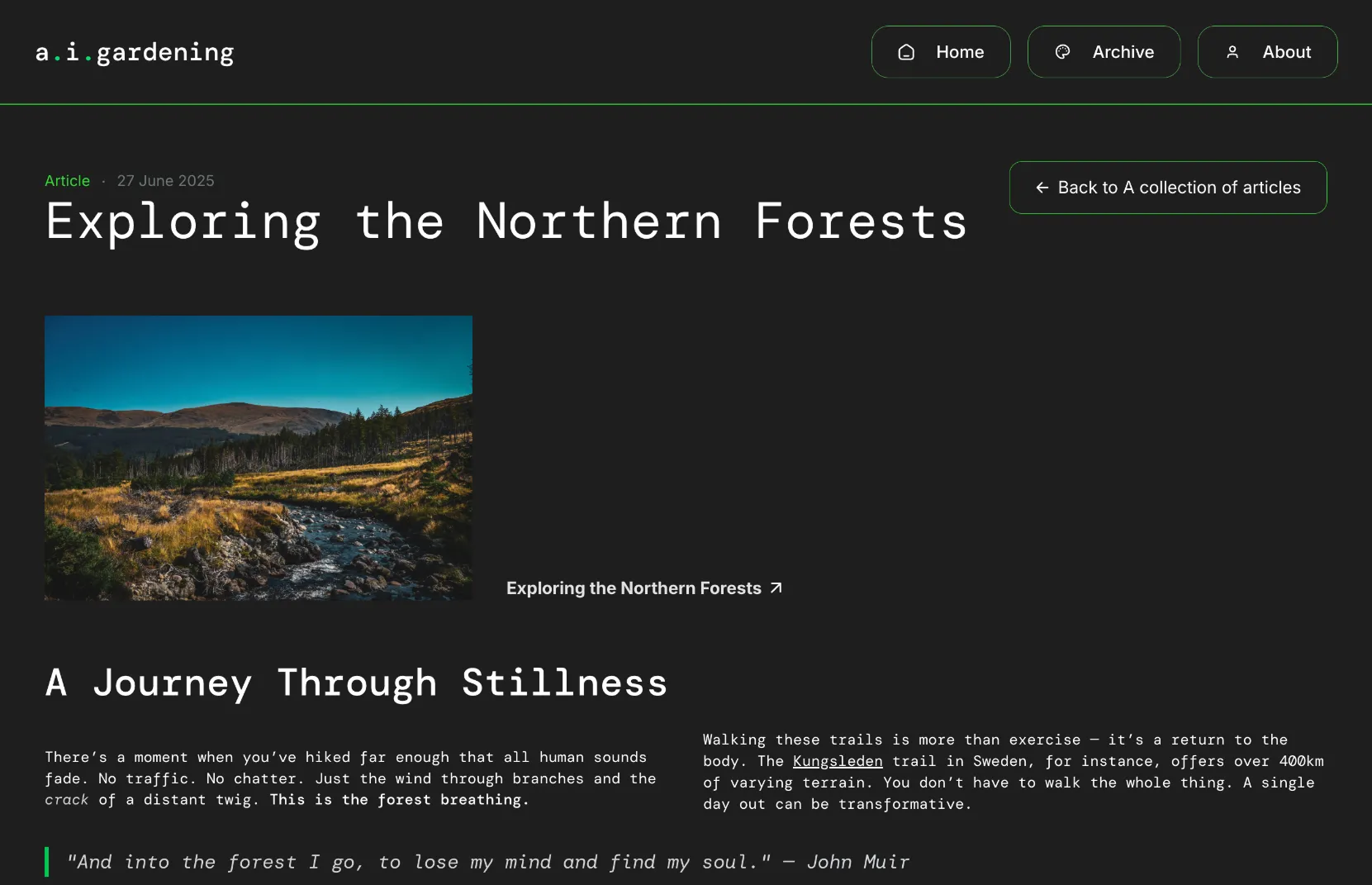Screen dimensions: 1372x885
Task: Click the italic word crack in the paragraph
Action: (x=66, y=800)
